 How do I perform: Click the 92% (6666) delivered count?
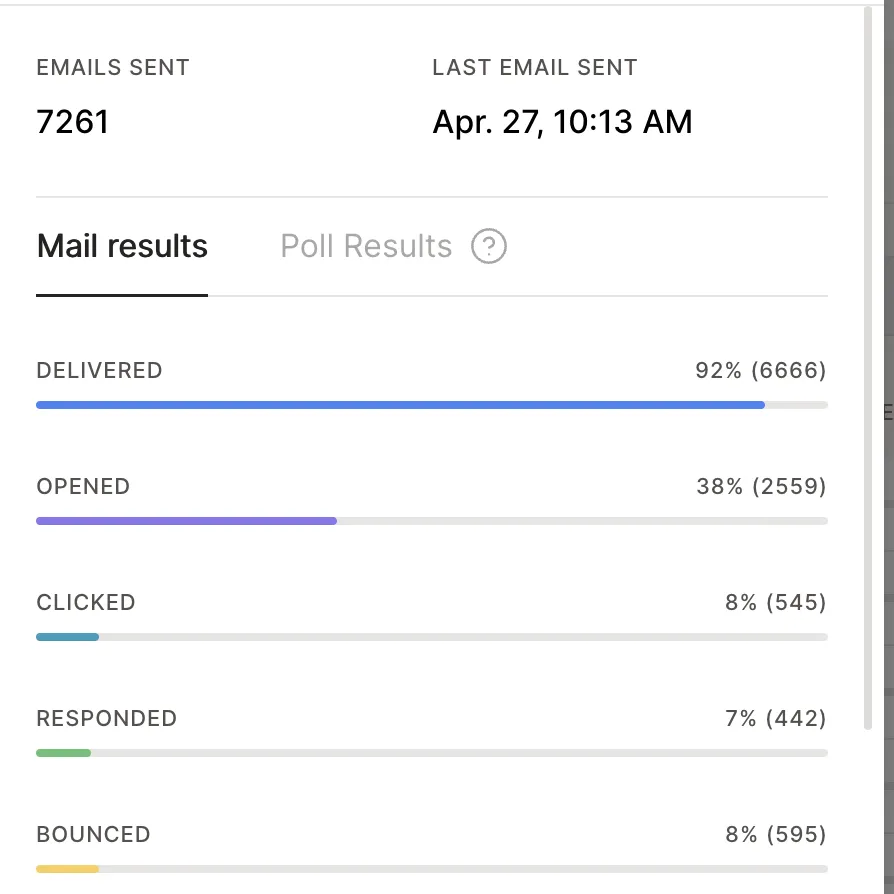pos(761,371)
